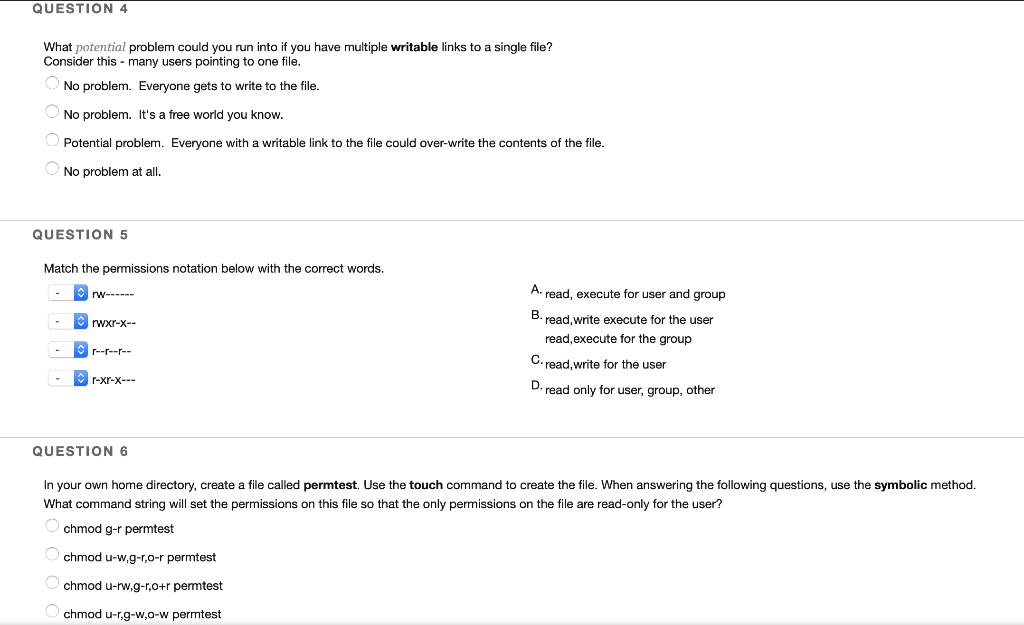
Task: Click the QUESTION 4 heading
Action: click(x=80, y=9)
